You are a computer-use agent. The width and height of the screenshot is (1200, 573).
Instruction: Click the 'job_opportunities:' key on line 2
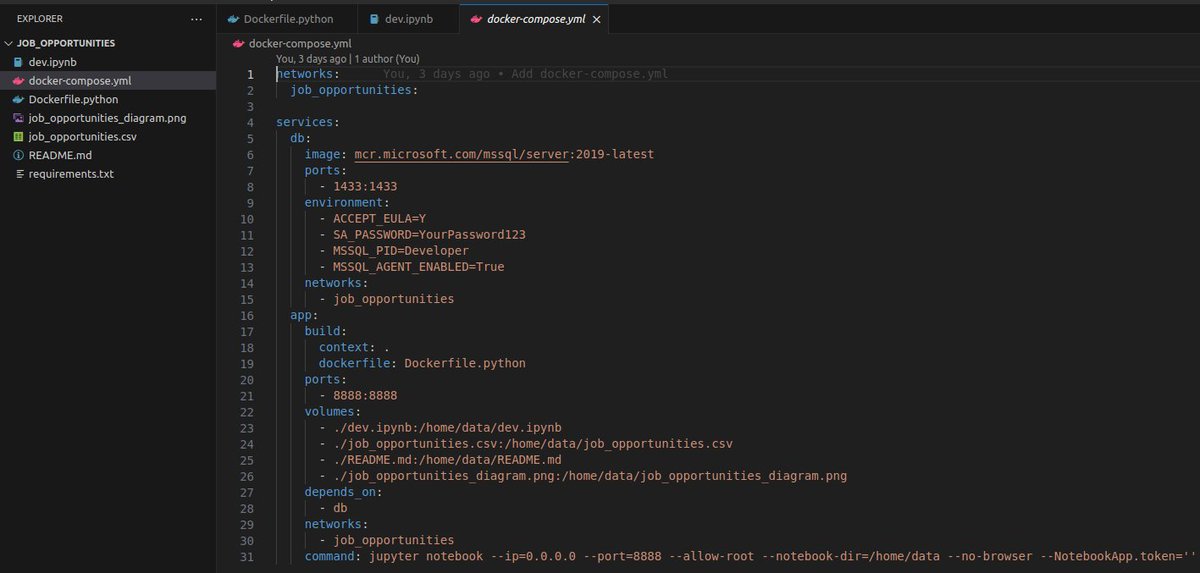pyautogui.click(x=354, y=90)
